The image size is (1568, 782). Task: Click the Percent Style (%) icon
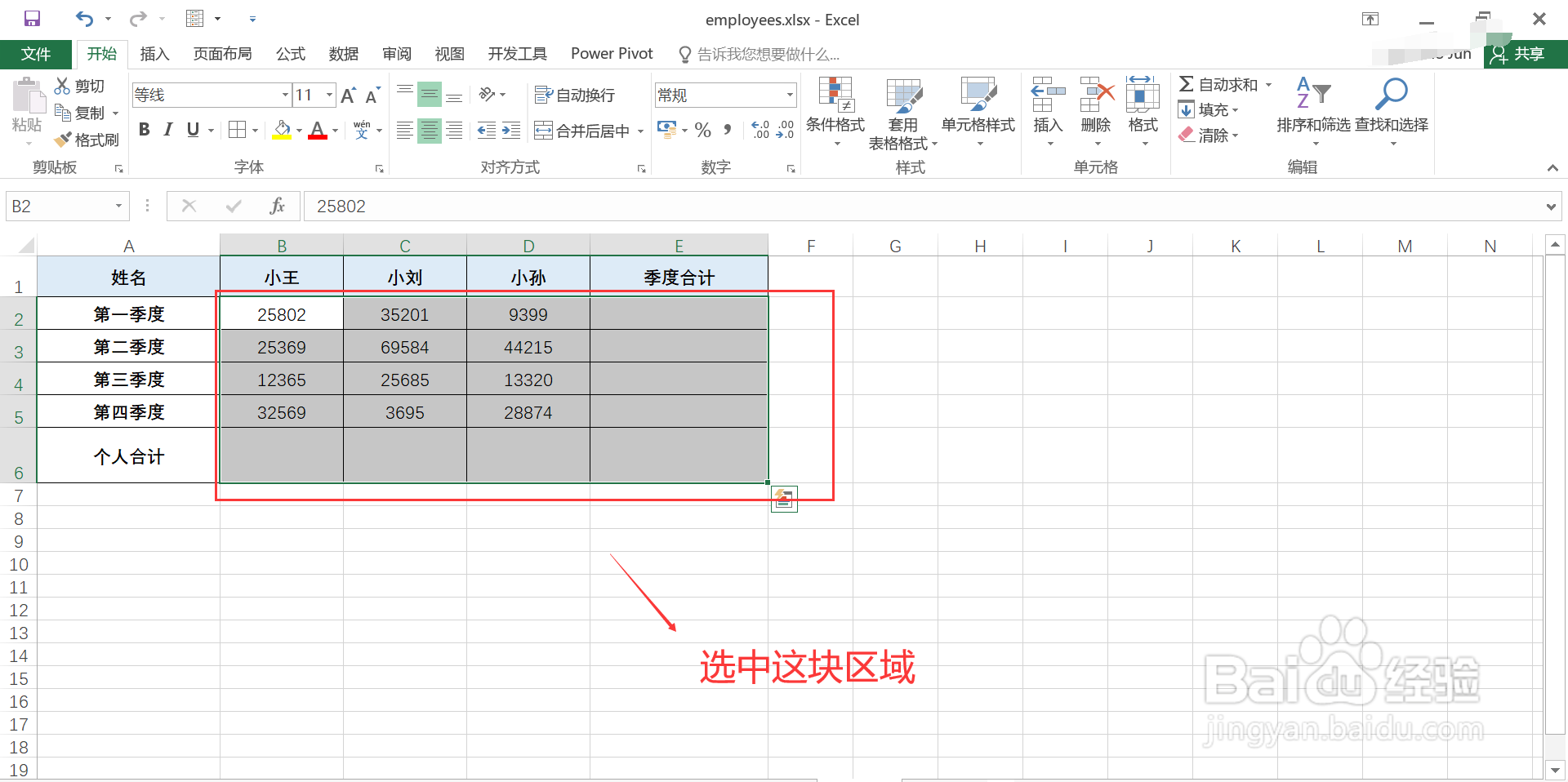[702, 130]
